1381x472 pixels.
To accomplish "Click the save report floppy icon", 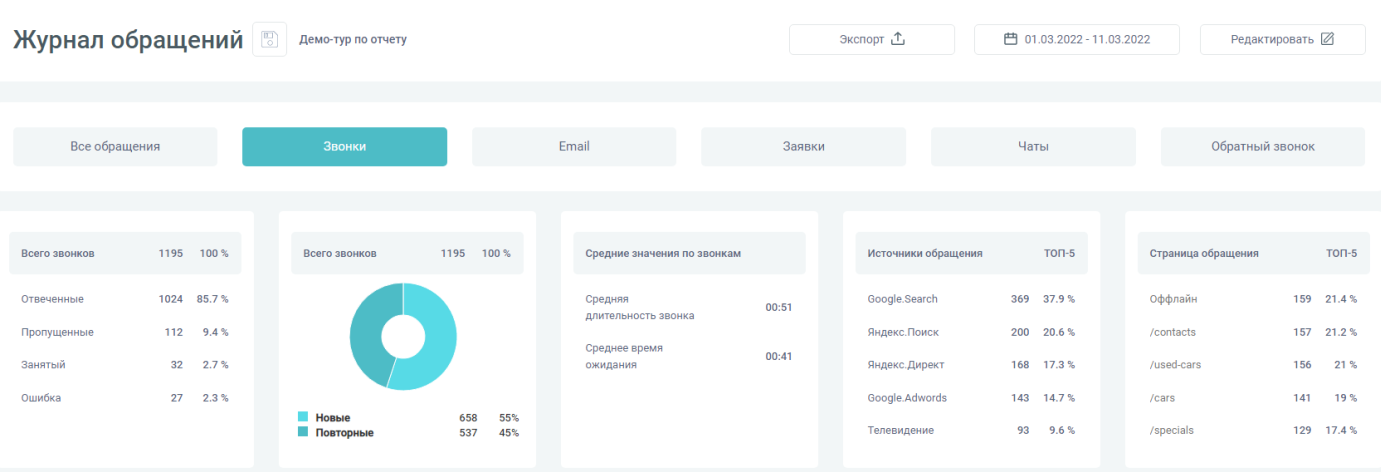I will 269,40.
